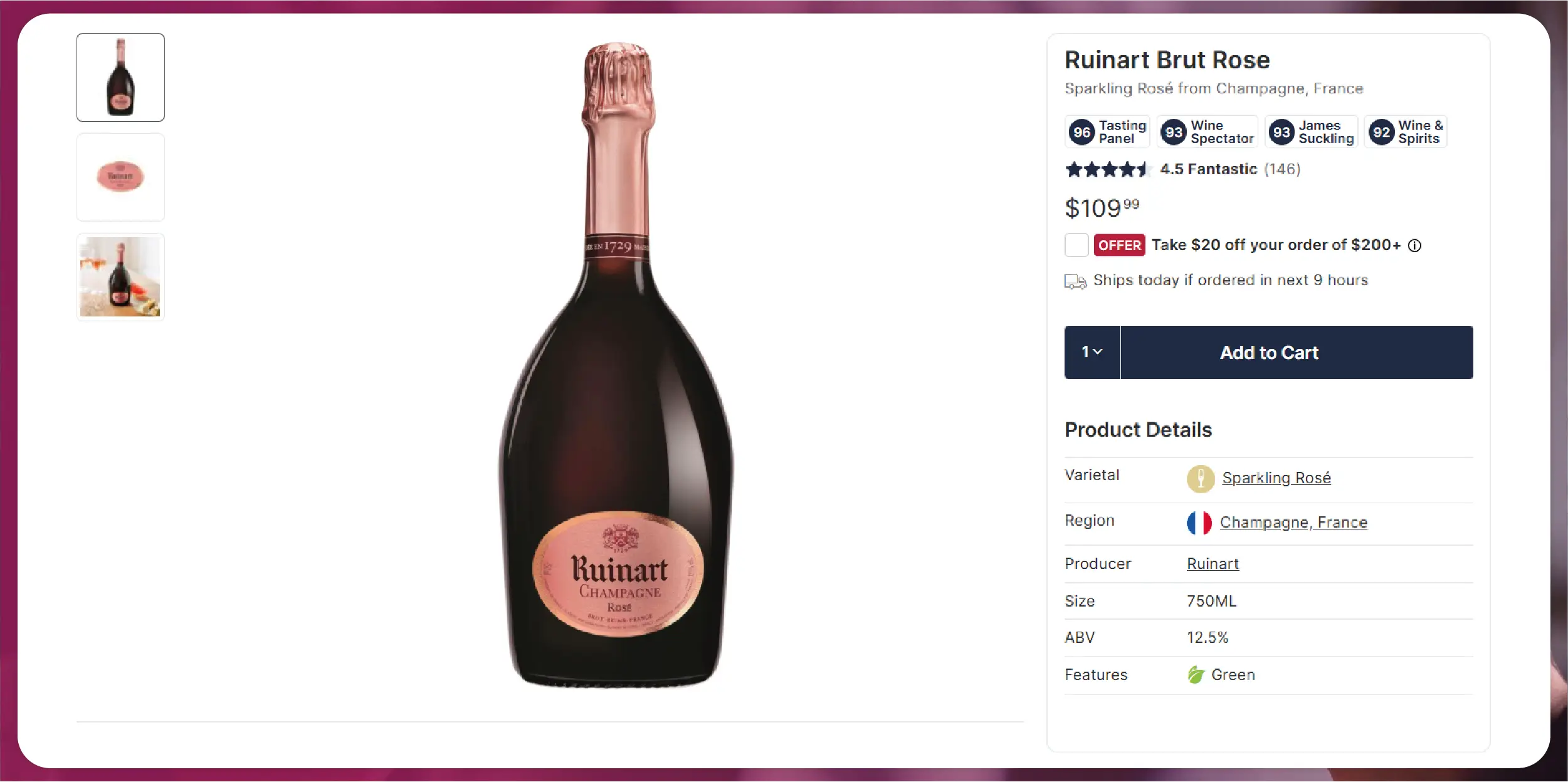The height and width of the screenshot is (782, 1568).
Task: Click the Green leaf feature icon
Action: tap(1196, 675)
